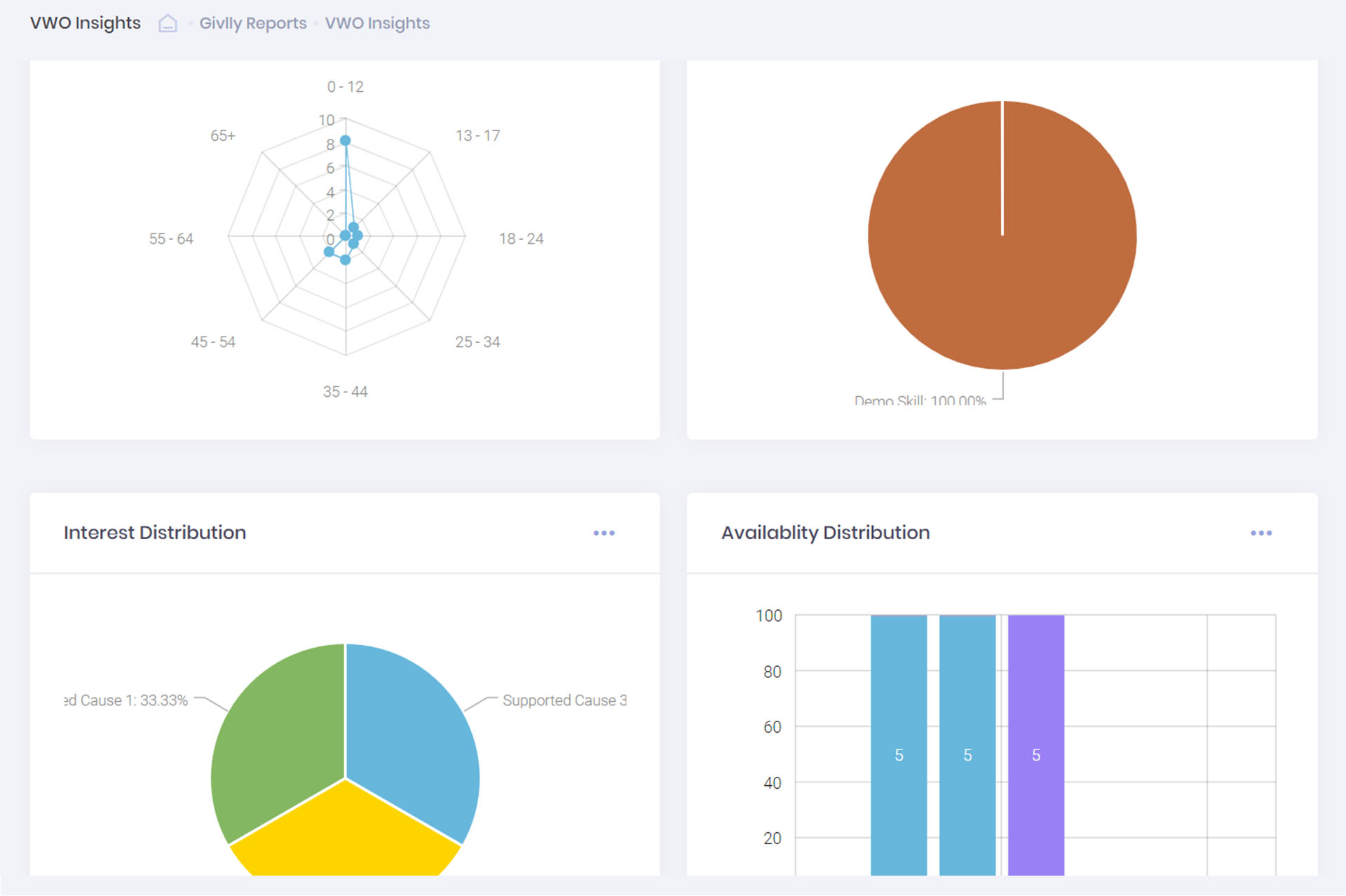Click VWO Insights breadcrumb link

click(377, 23)
